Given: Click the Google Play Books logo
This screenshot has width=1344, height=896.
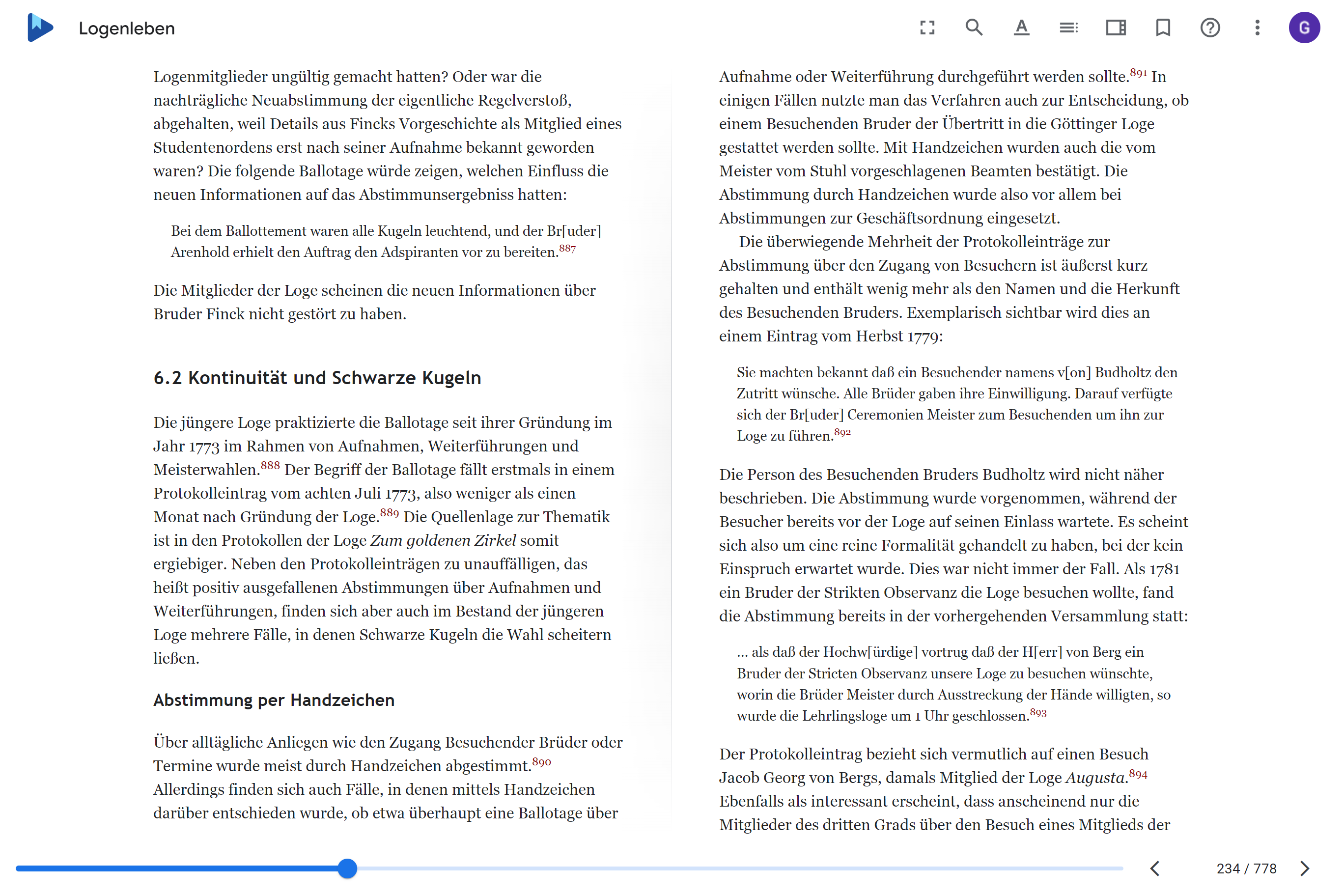Looking at the screenshot, I should pos(40,28).
